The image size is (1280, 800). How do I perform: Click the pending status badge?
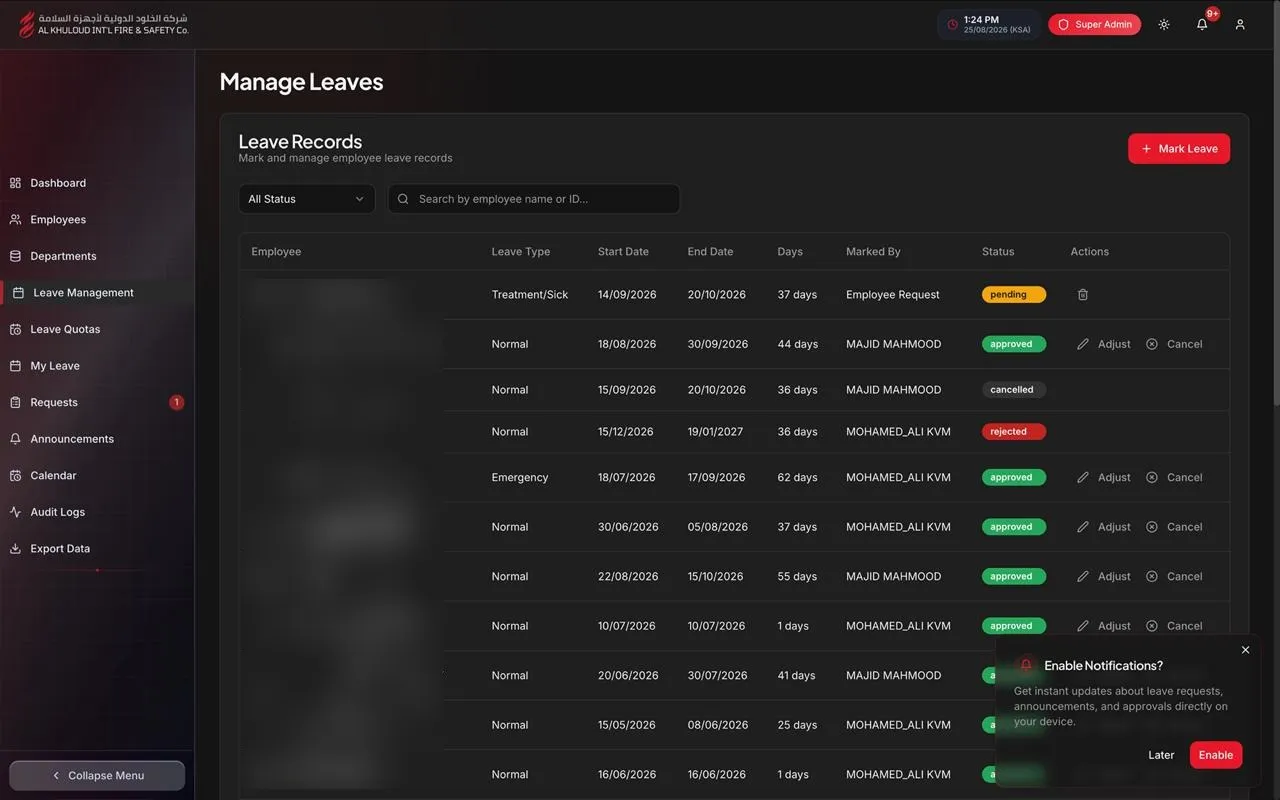[x=1013, y=295]
